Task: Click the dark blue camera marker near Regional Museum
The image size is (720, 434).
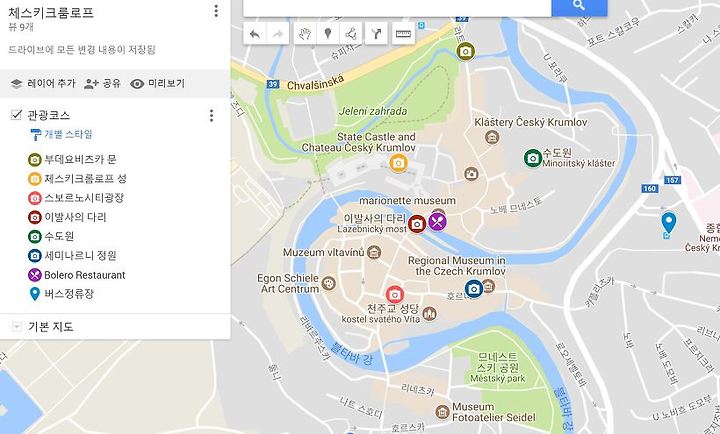Action: pos(474,288)
